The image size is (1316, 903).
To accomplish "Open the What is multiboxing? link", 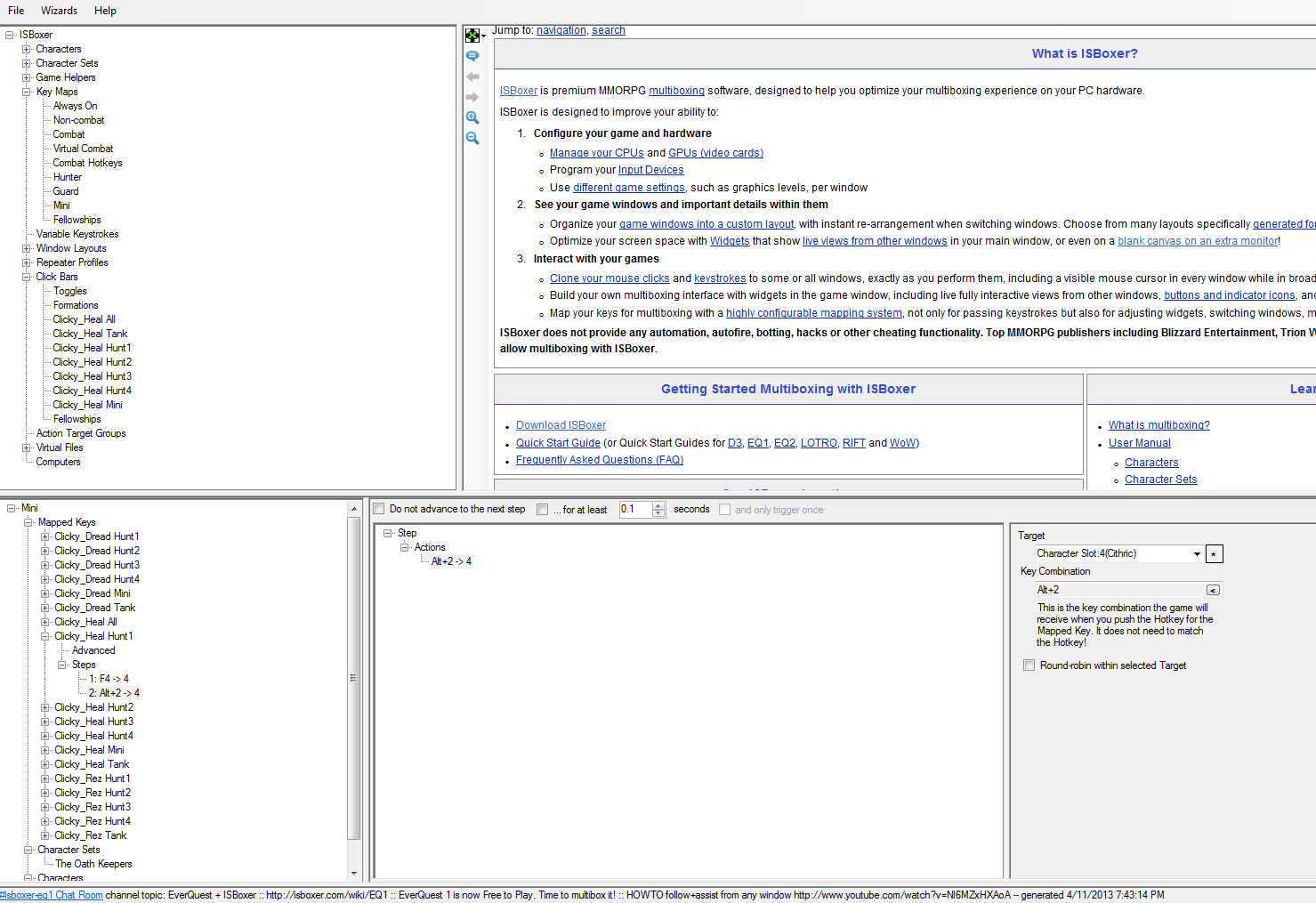I will [1159, 425].
